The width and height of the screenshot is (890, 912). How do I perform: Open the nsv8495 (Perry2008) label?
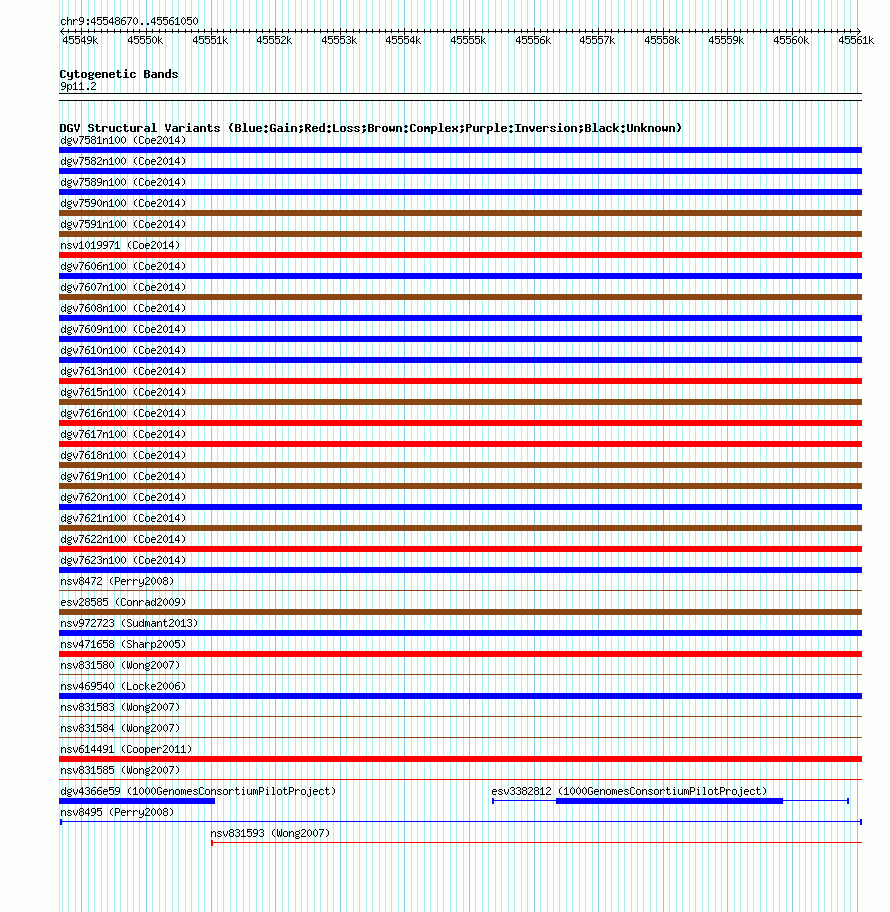(x=117, y=812)
